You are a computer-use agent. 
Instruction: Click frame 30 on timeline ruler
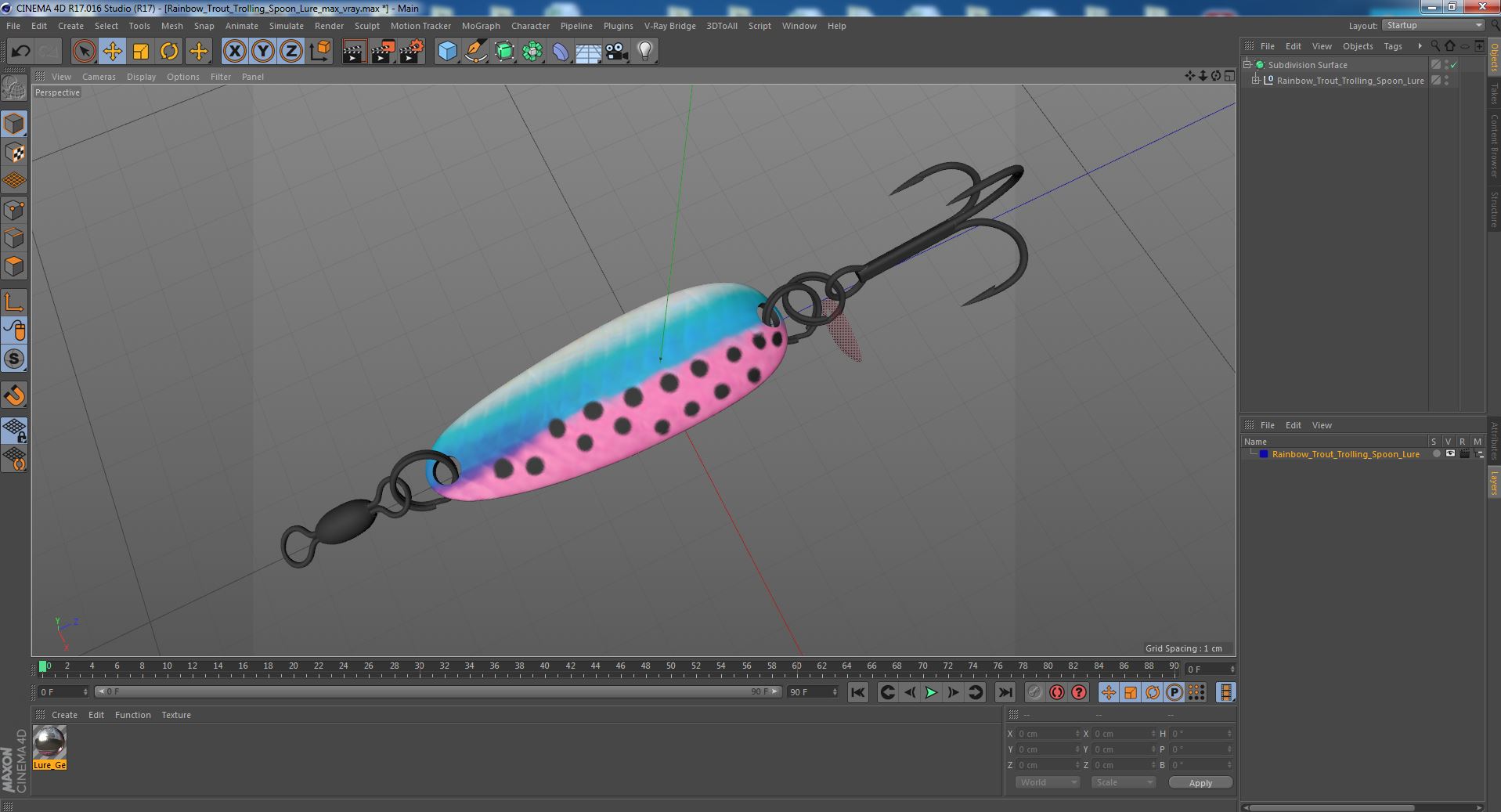(x=419, y=667)
